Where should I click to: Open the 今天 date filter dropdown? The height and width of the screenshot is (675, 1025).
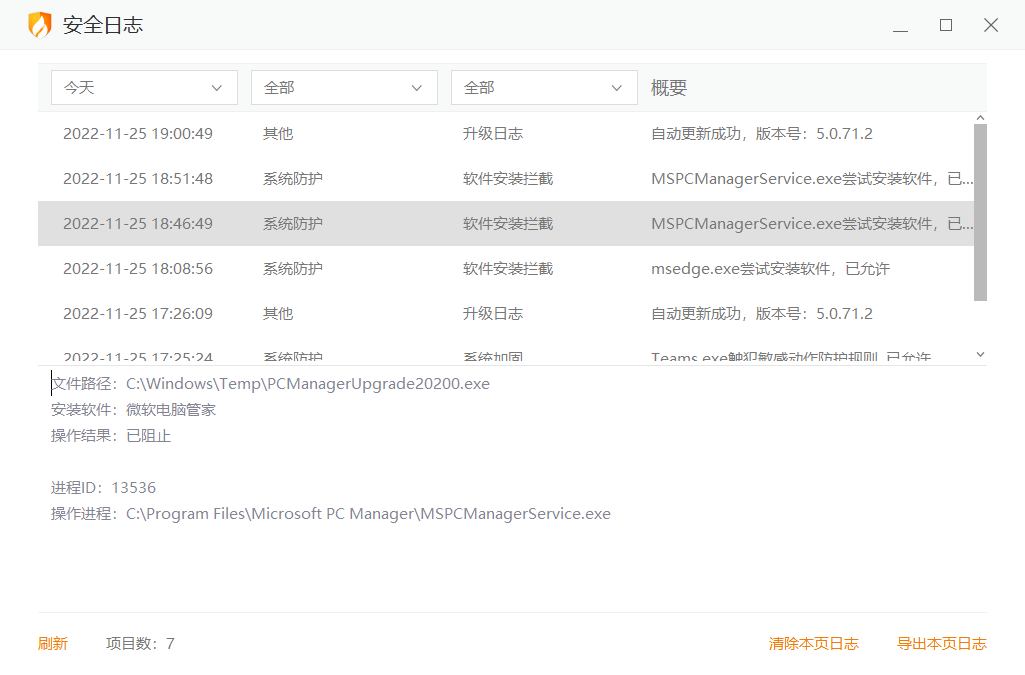(x=144, y=88)
